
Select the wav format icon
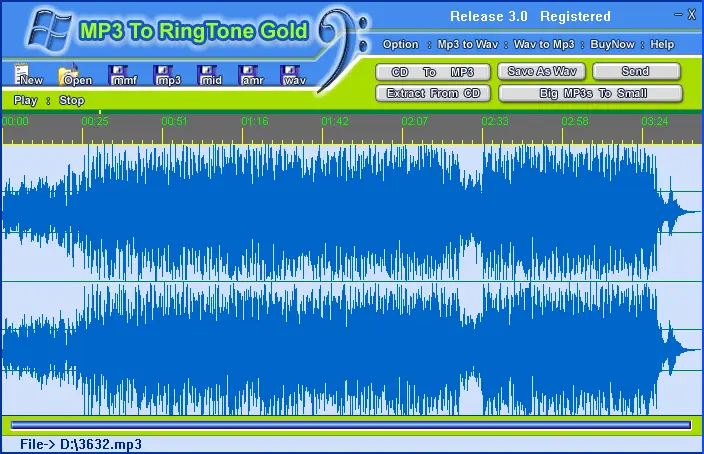tap(294, 75)
